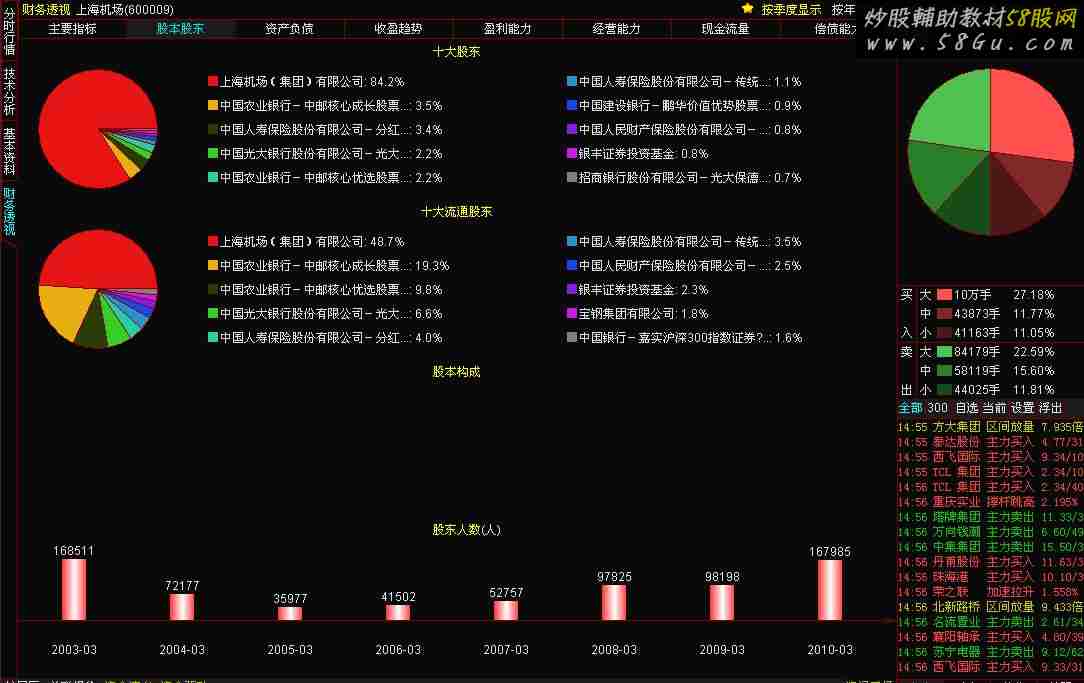
Task: Click the 2010-03 shareholder count bar 167985
Action: [830, 590]
